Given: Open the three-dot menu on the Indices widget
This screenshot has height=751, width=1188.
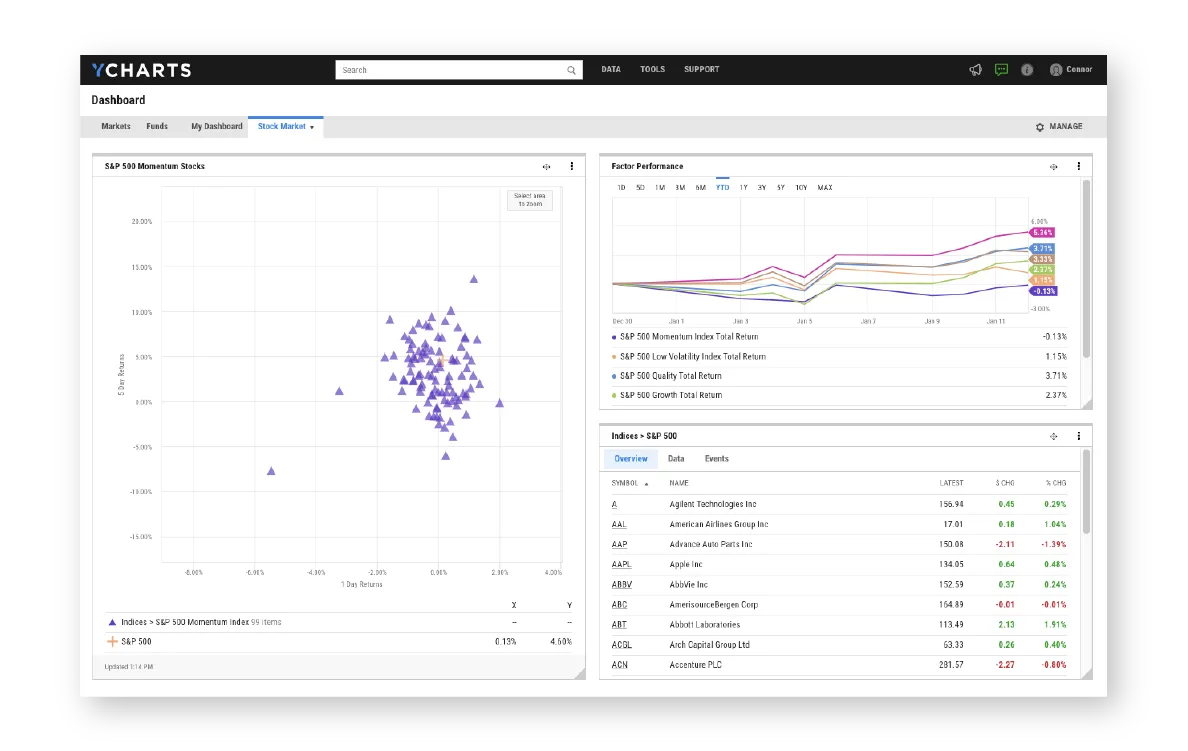Looking at the screenshot, I should (1078, 436).
